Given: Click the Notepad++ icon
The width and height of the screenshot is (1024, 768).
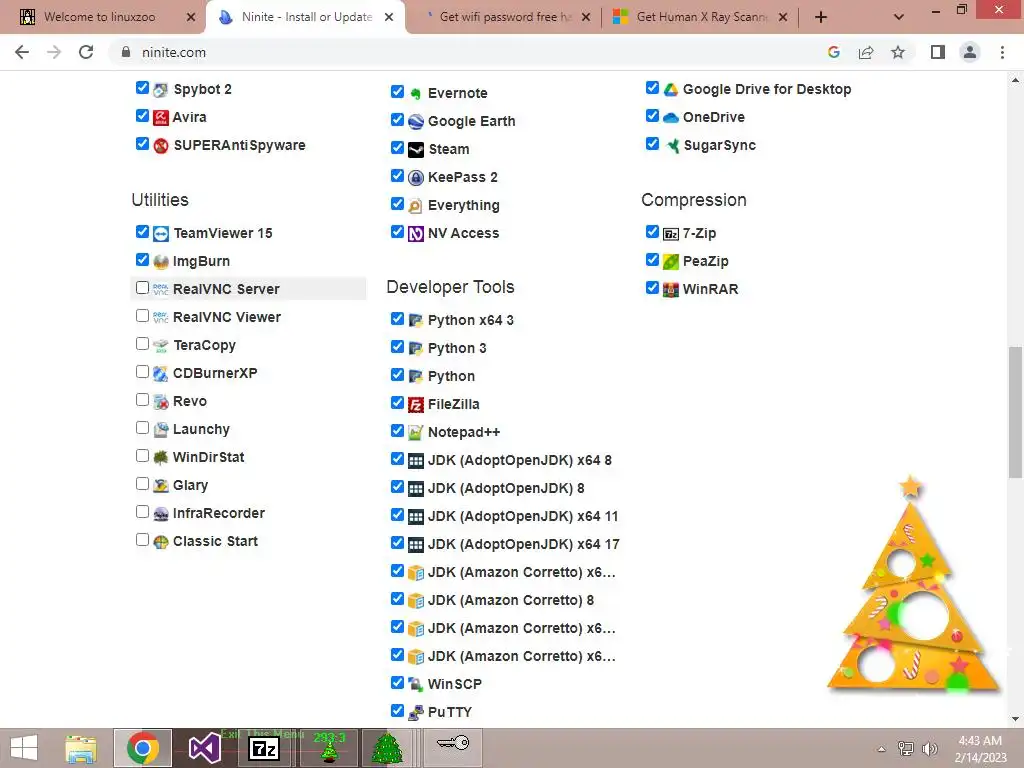Looking at the screenshot, I should click(x=416, y=432).
